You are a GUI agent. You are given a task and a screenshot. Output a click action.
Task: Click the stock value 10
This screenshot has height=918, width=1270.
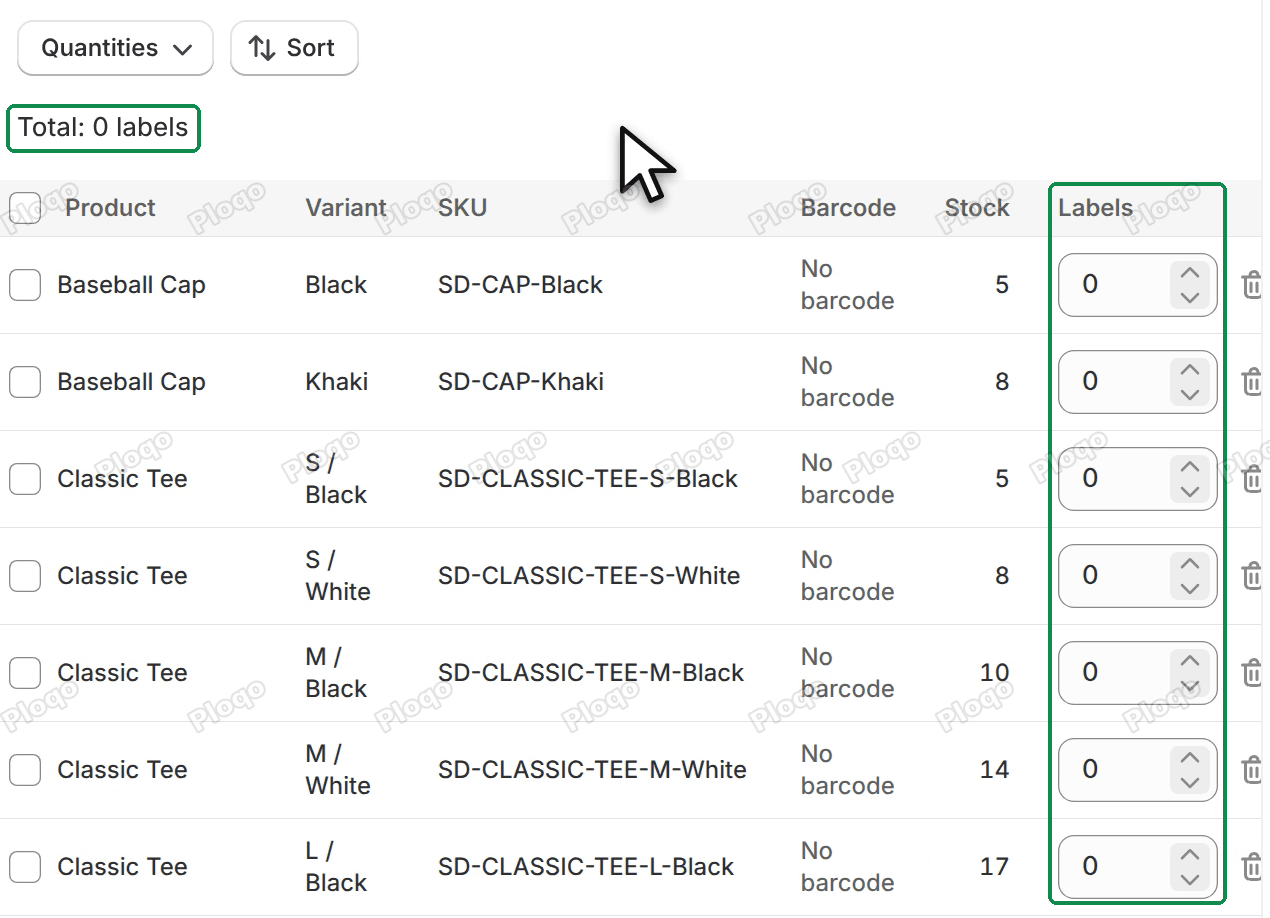pos(995,673)
